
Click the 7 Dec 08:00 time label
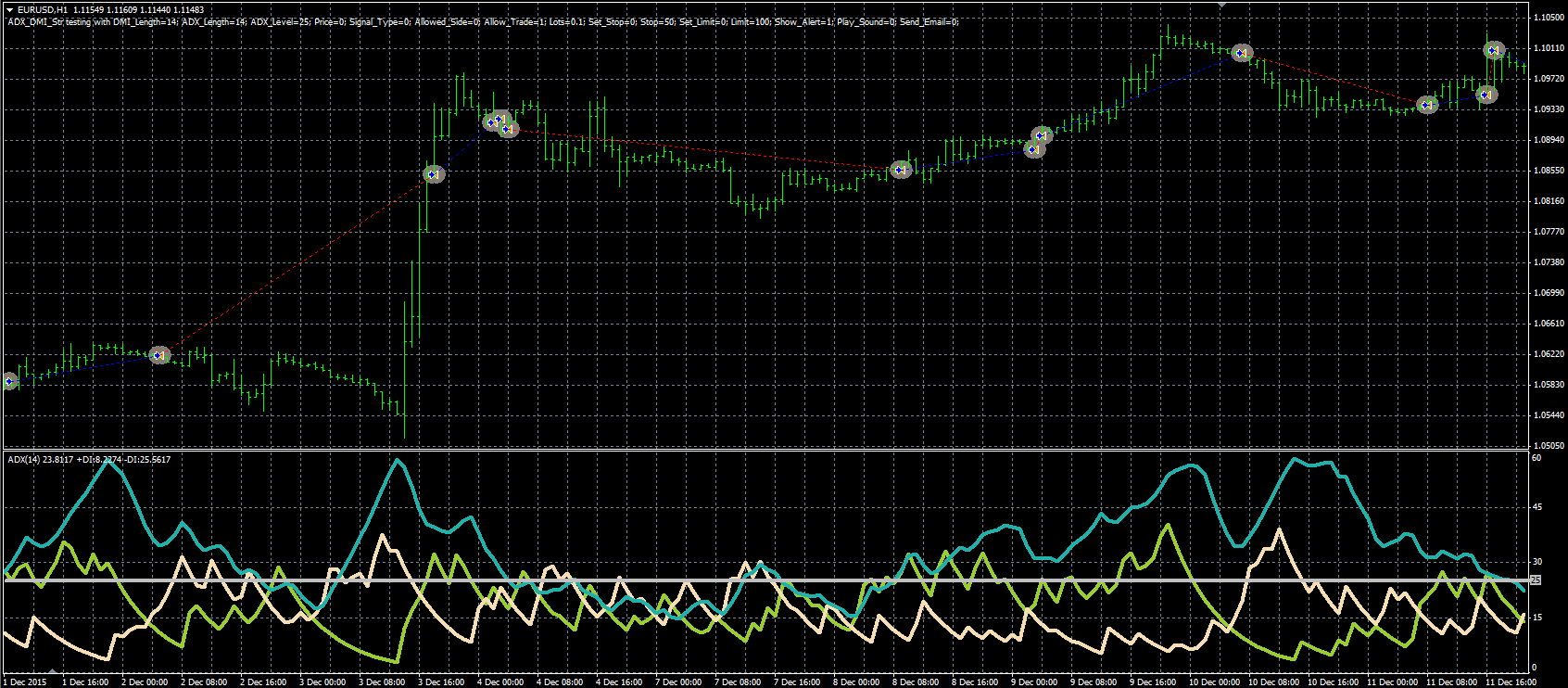pos(738,682)
